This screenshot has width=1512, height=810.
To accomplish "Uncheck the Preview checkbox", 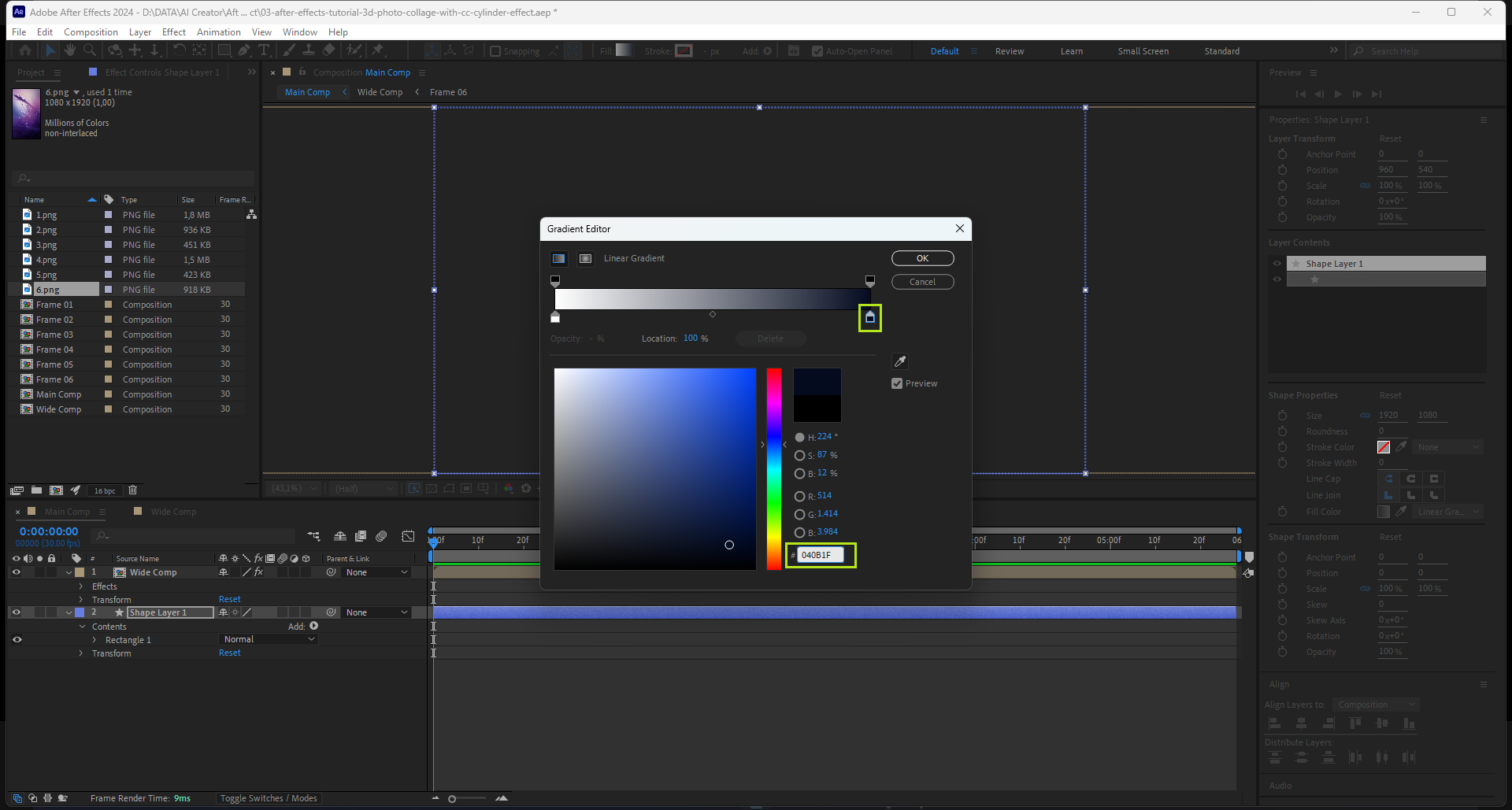I will (x=897, y=383).
